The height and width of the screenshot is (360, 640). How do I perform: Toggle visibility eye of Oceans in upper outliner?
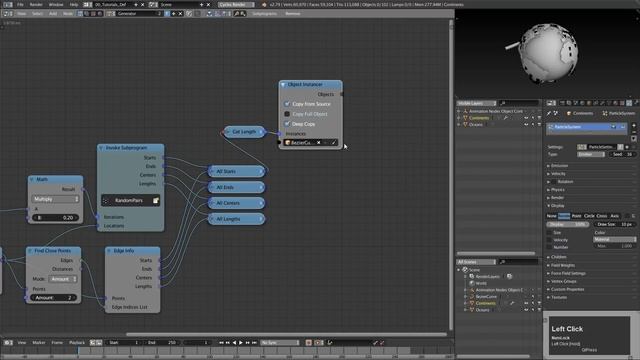coord(526,125)
